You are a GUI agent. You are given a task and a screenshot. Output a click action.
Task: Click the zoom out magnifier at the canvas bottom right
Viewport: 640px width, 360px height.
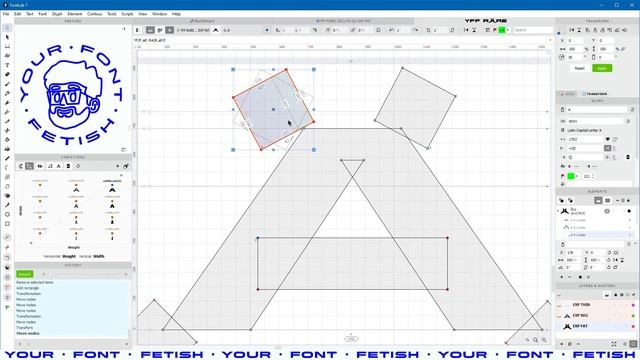(527, 340)
